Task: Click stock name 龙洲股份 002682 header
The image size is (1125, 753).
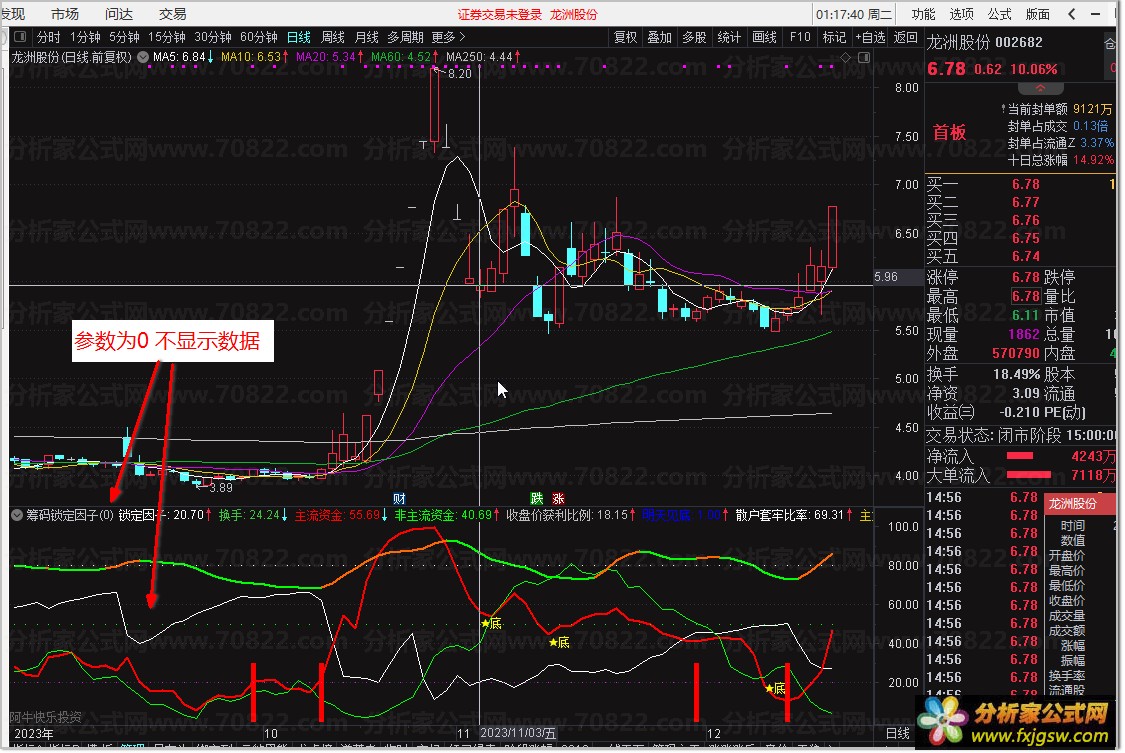Action: [984, 42]
